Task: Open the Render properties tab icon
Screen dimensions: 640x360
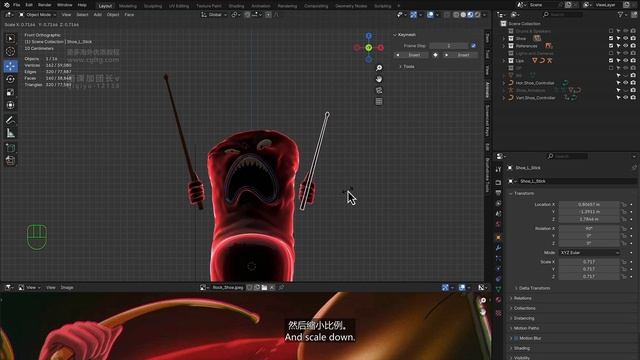Action: click(x=498, y=182)
